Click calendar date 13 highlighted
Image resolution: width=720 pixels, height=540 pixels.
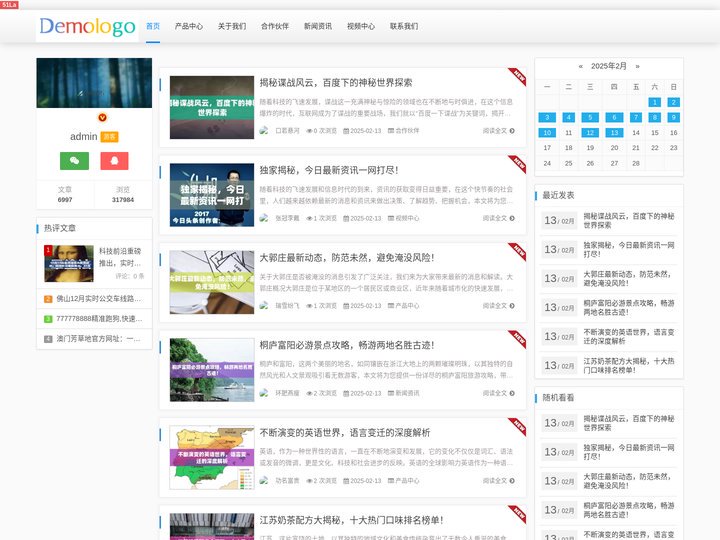click(x=614, y=133)
